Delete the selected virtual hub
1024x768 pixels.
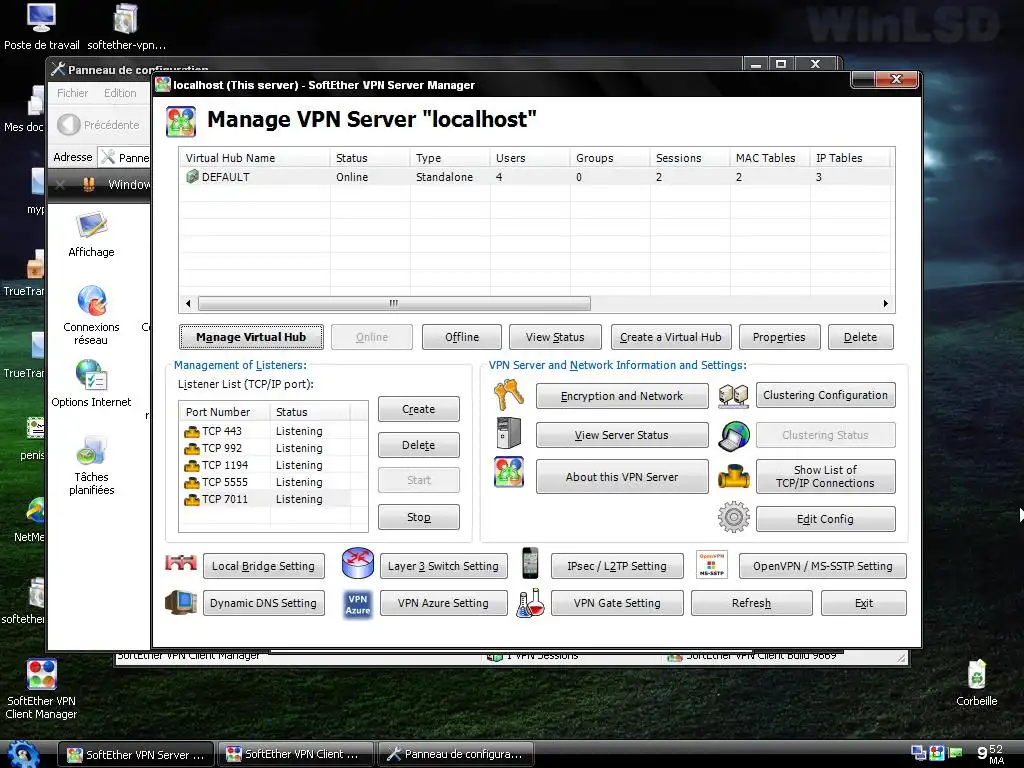pos(860,337)
